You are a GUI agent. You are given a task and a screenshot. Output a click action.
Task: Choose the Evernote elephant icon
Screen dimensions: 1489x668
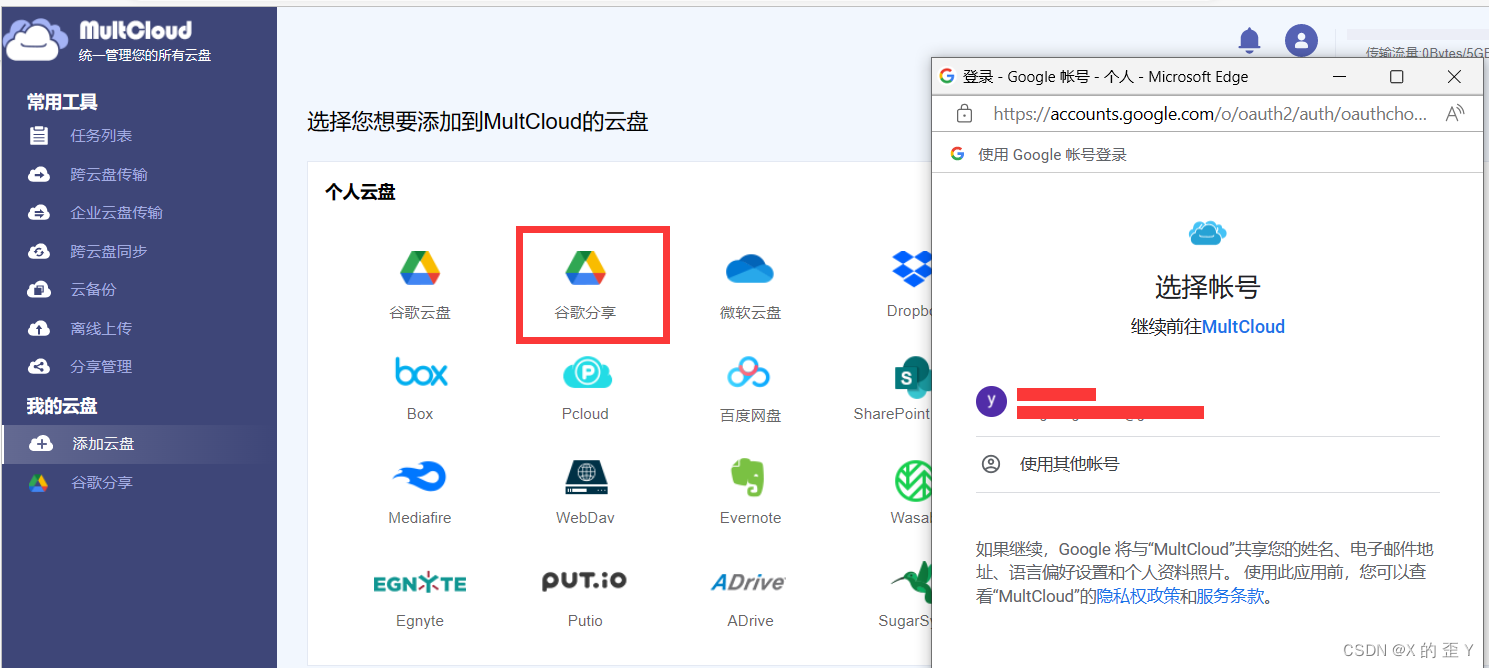pos(748,477)
